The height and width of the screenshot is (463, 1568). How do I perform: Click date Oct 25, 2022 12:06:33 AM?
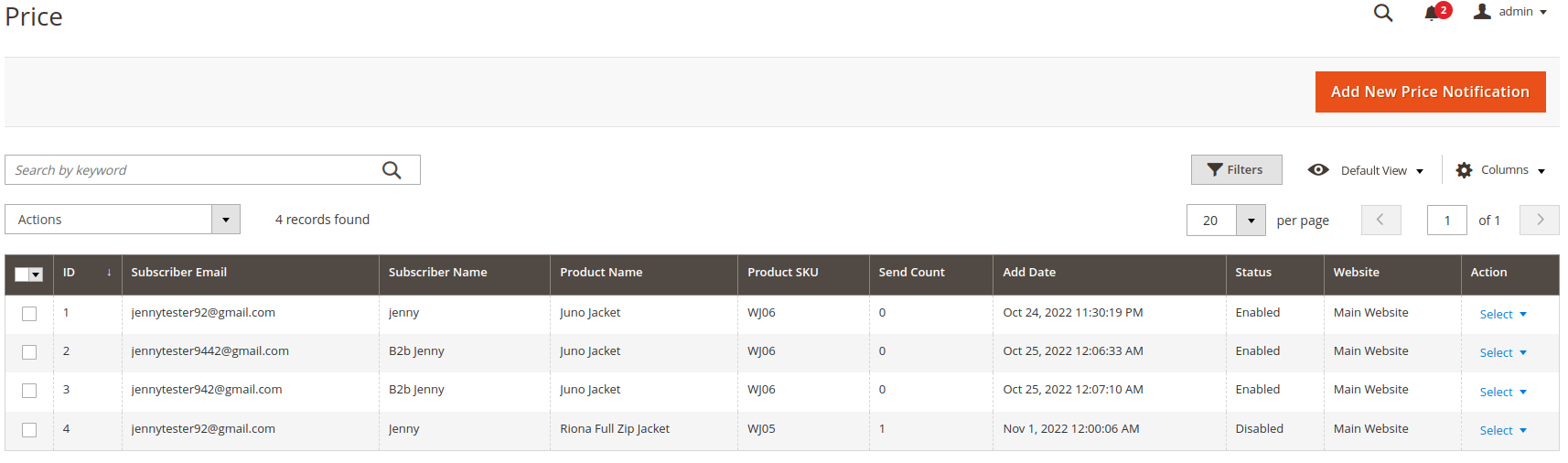[1073, 351]
